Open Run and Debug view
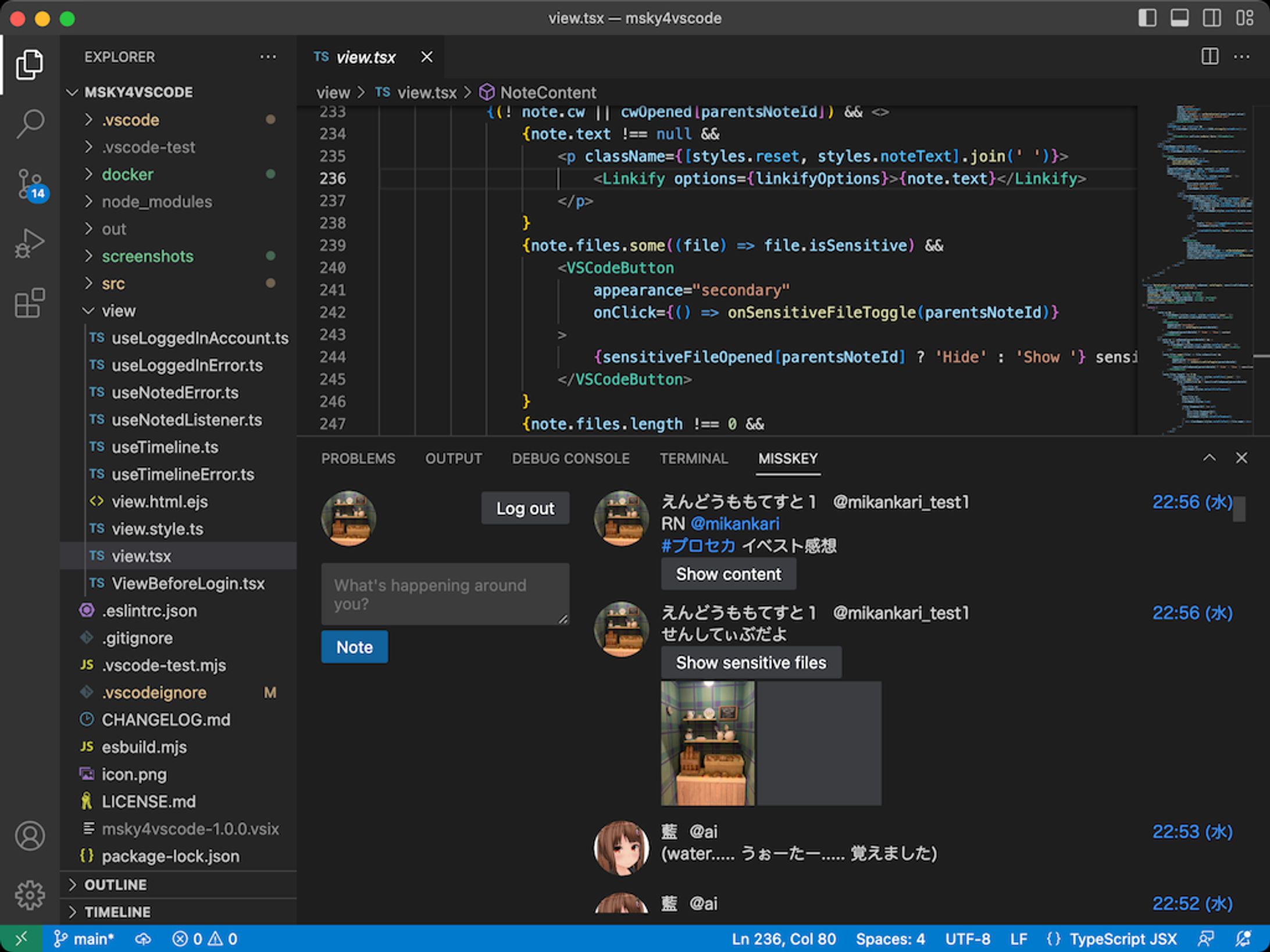Image resolution: width=1270 pixels, height=952 pixels. click(x=30, y=243)
